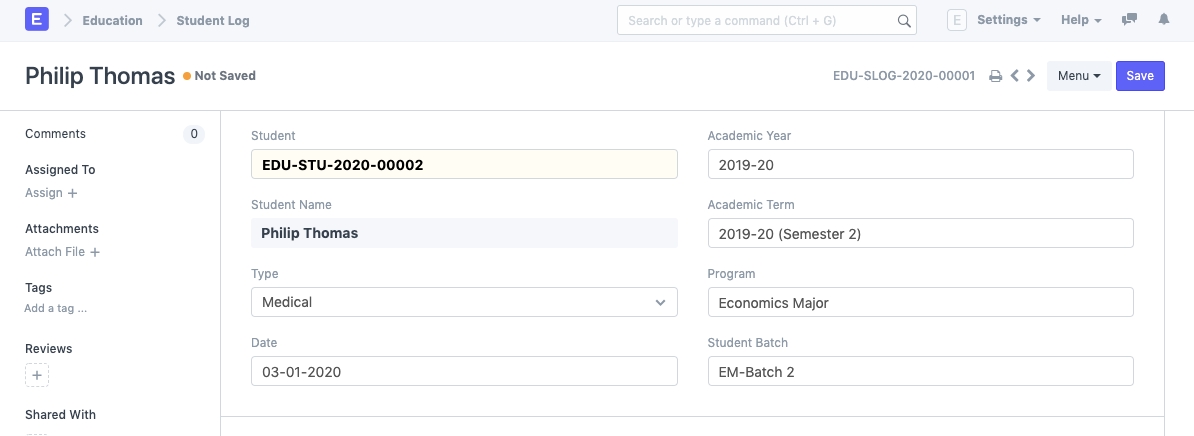The width and height of the screenshot is (1194, 436).
Task: Go to next record arrow
Action: click(x=1031, y=76)
